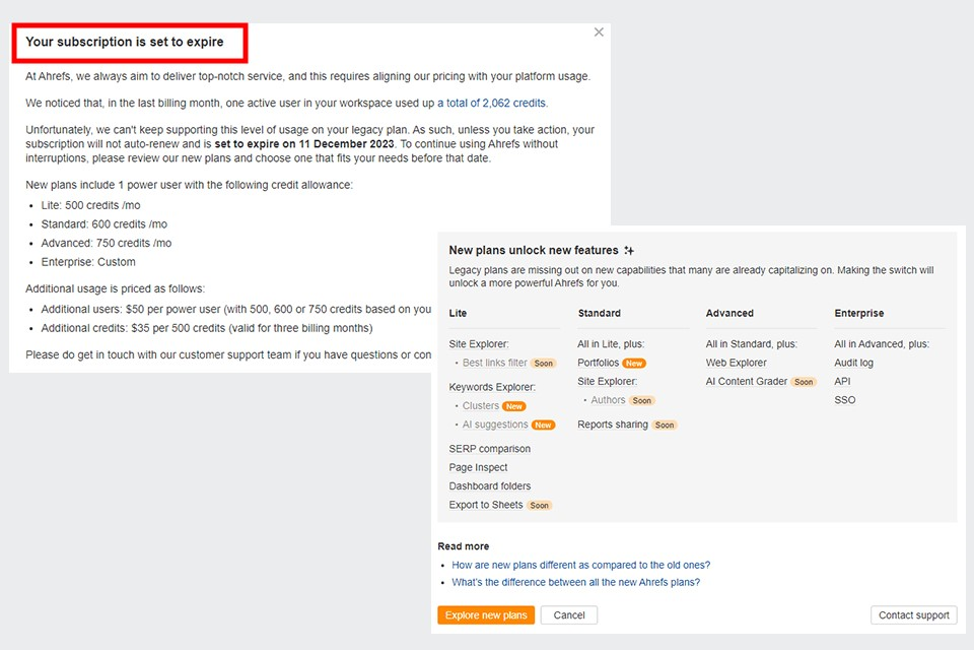Click the Soon badge next to AI Content Grader
The height and width of the screenshot is (650, 974).
tap(804, 382)
